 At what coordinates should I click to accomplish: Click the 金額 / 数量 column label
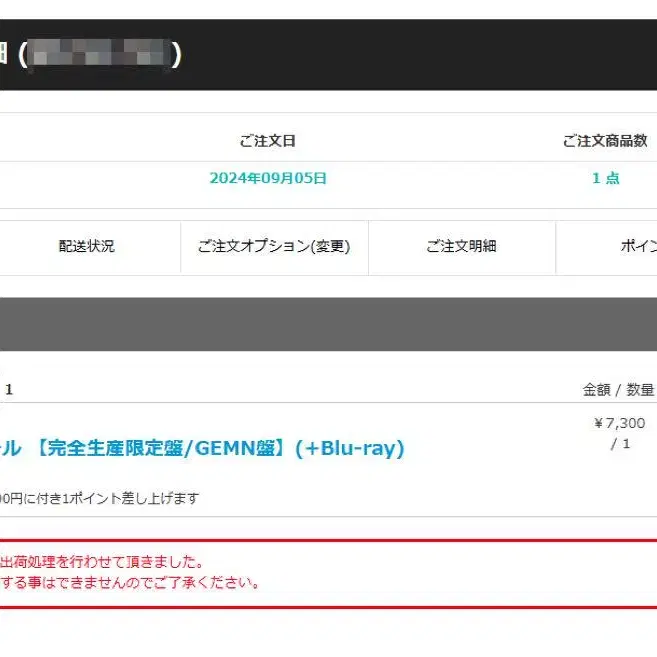pyautogui.click(x=618, y=390)
